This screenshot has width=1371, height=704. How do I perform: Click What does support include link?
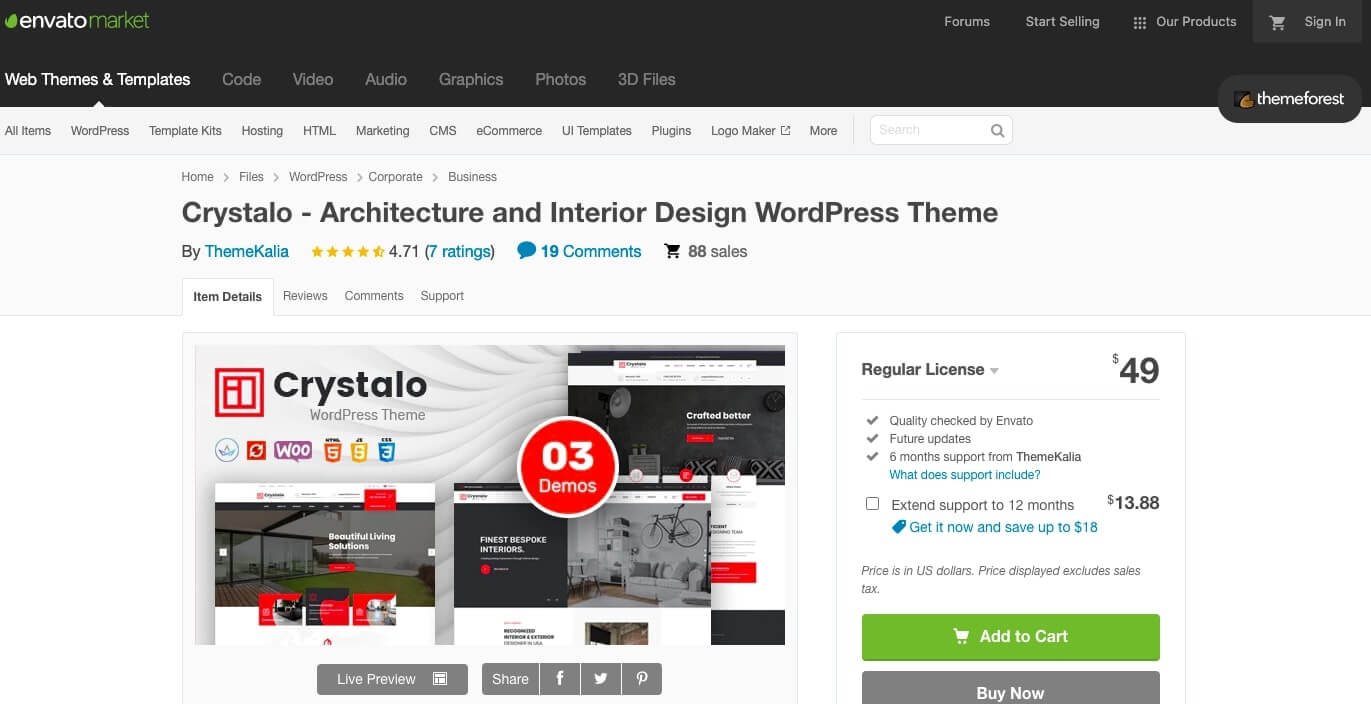click(965, 475)
